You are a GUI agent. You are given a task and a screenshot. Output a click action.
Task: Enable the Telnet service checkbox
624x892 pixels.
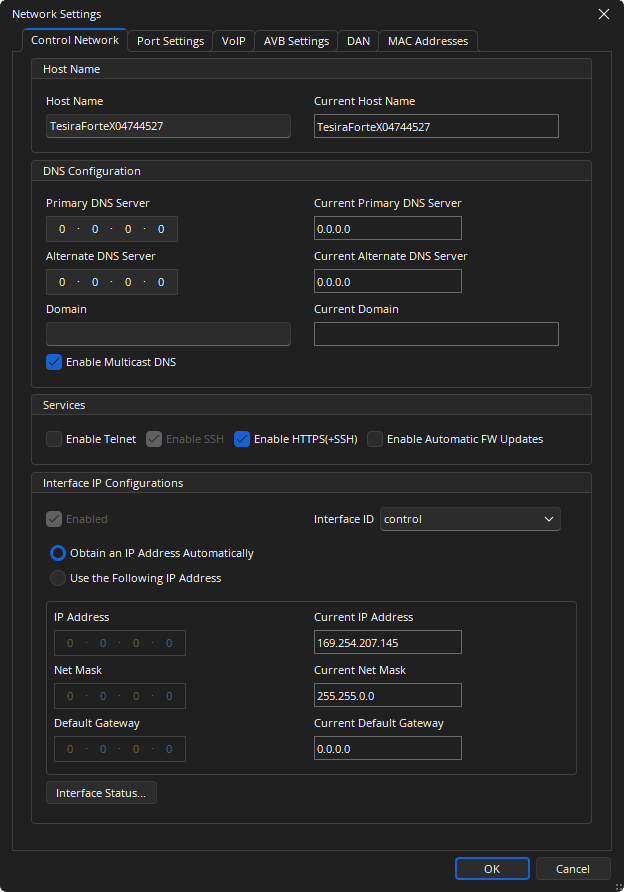(54, 439)
